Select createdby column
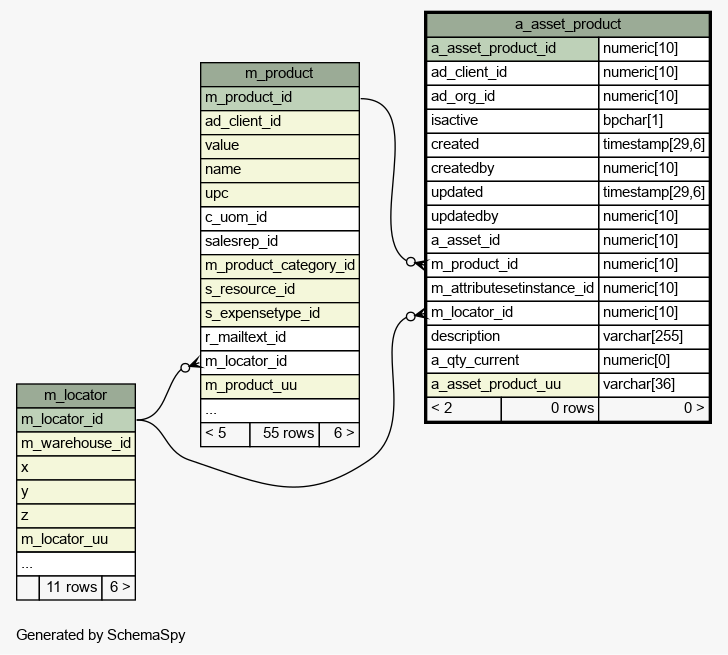This screenshot has width=728, height=655. coord(512,169)
